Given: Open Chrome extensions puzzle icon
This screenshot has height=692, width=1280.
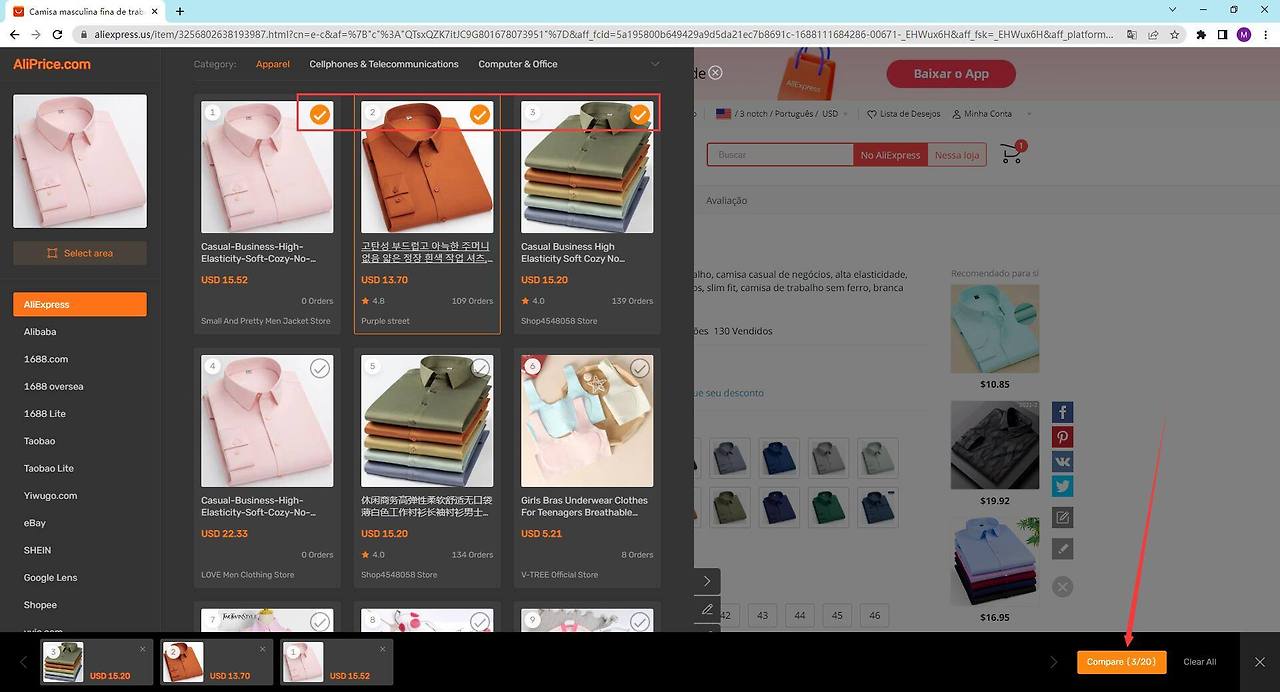Looking at the screenshot, I should click(x=1201, y=34).
